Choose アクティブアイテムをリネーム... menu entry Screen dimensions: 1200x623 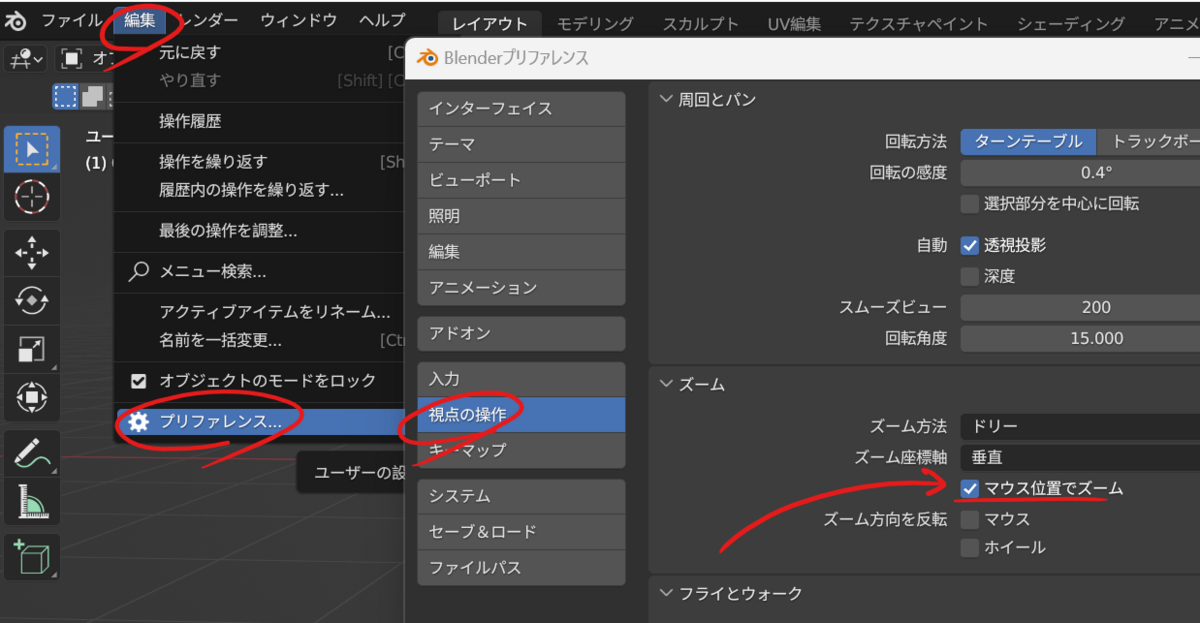(259, 312)
